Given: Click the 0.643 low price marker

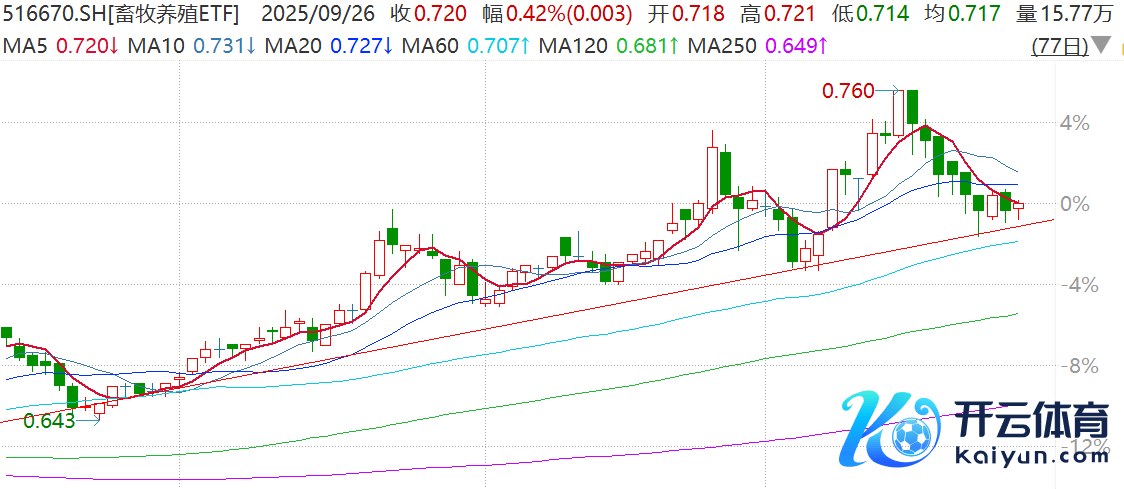Looking at the screenshot, I should 50,421.
